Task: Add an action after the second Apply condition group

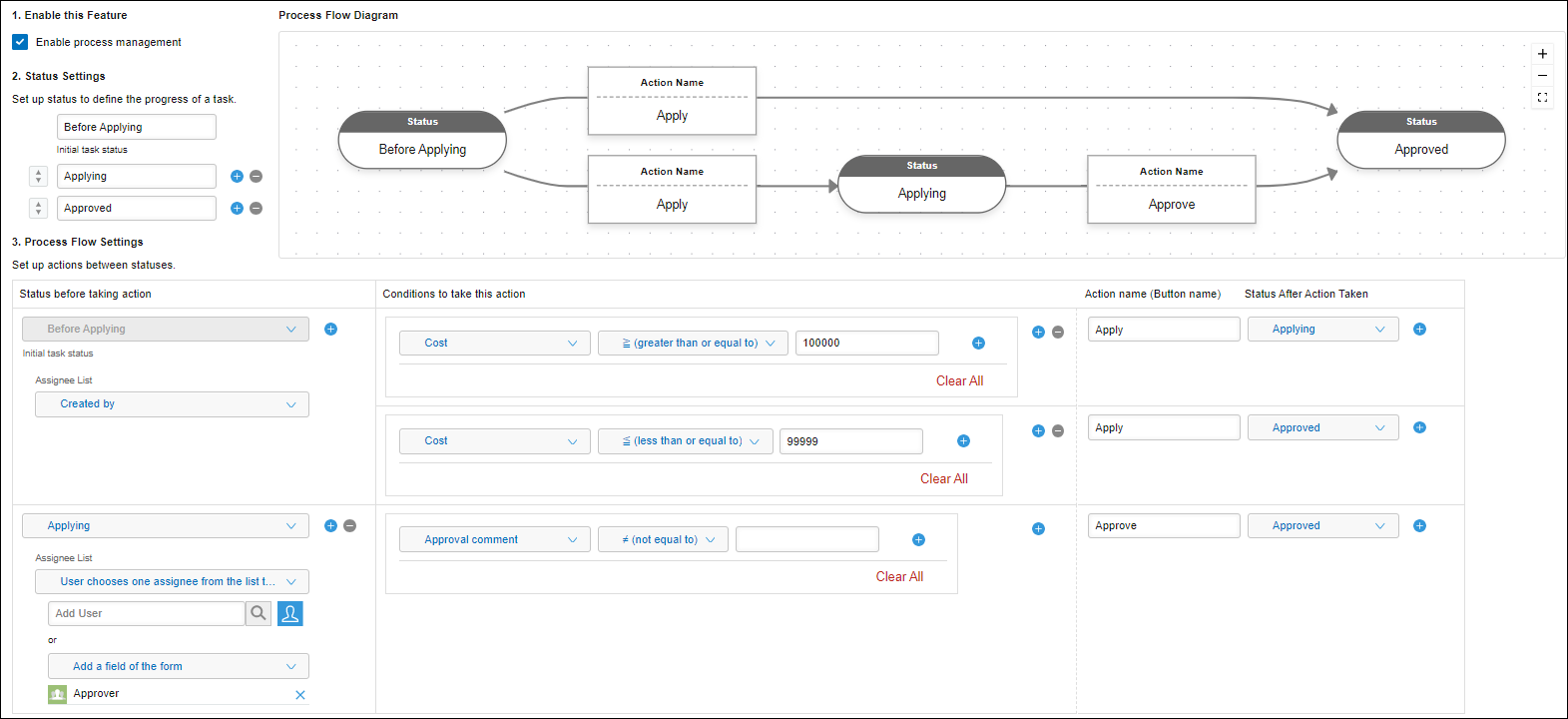Action: (x=1038, y=430)
